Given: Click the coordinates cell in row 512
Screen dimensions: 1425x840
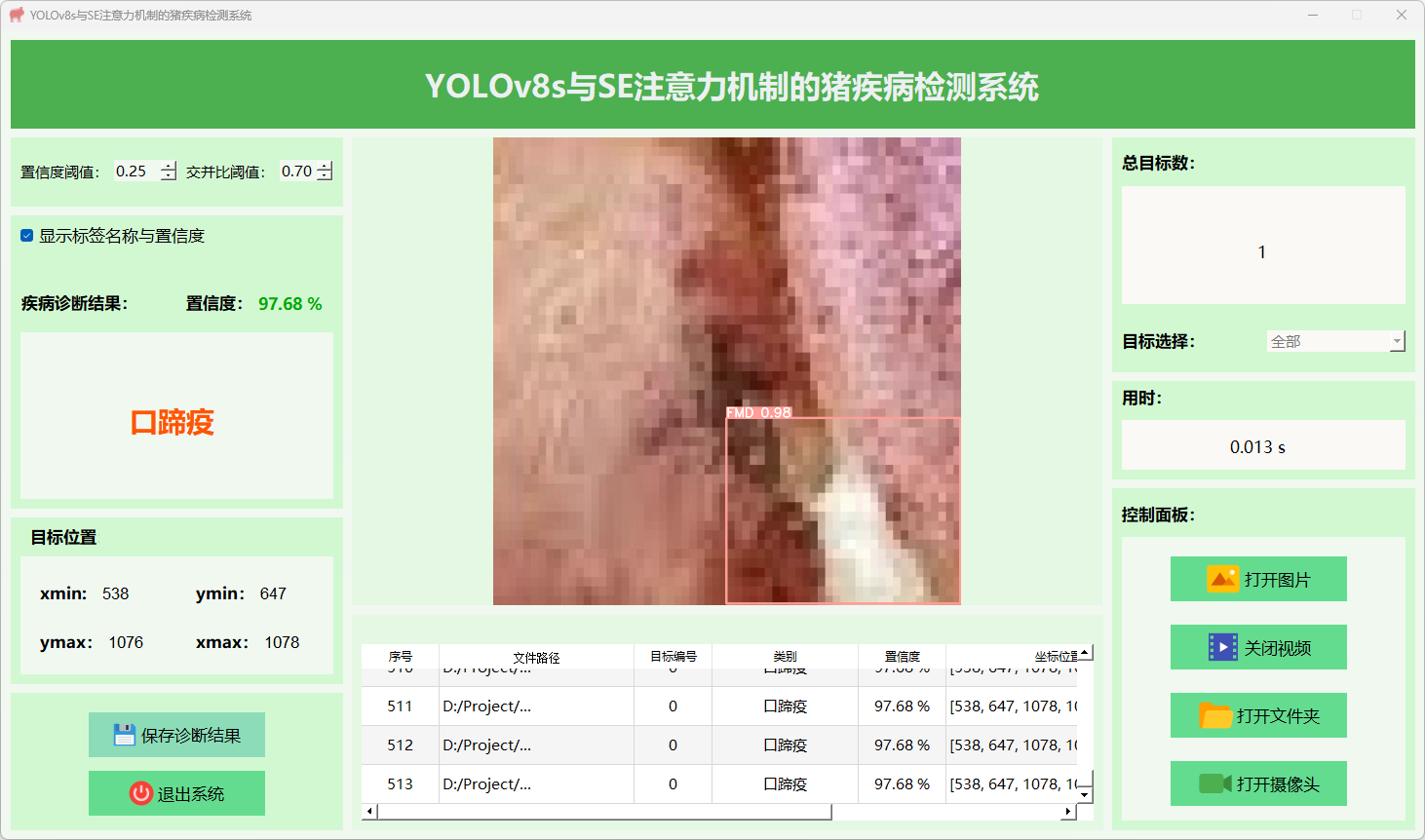Looking at the screenshot, I should 1012,745.
